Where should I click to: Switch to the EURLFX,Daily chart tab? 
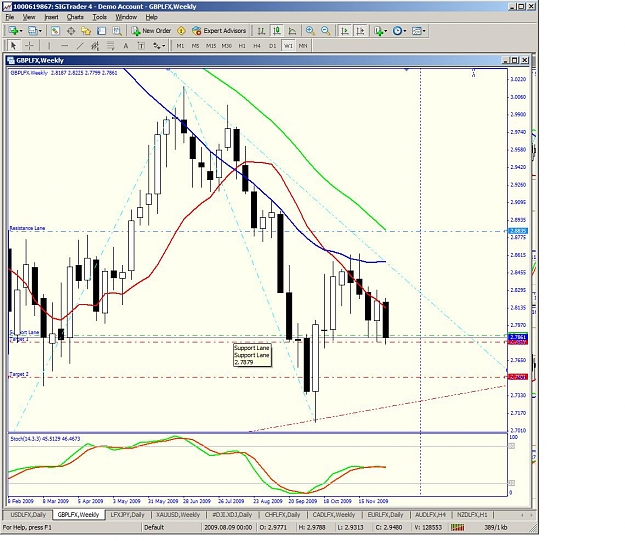385,515
